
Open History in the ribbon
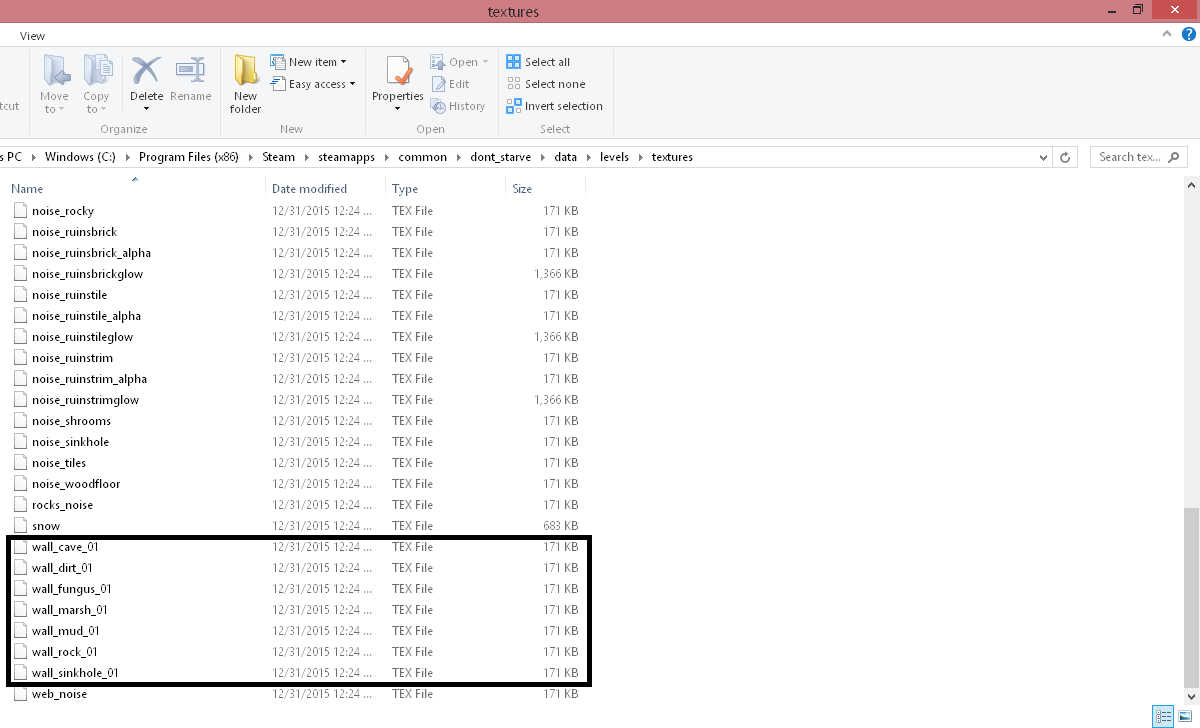click(x=458, y=106)
